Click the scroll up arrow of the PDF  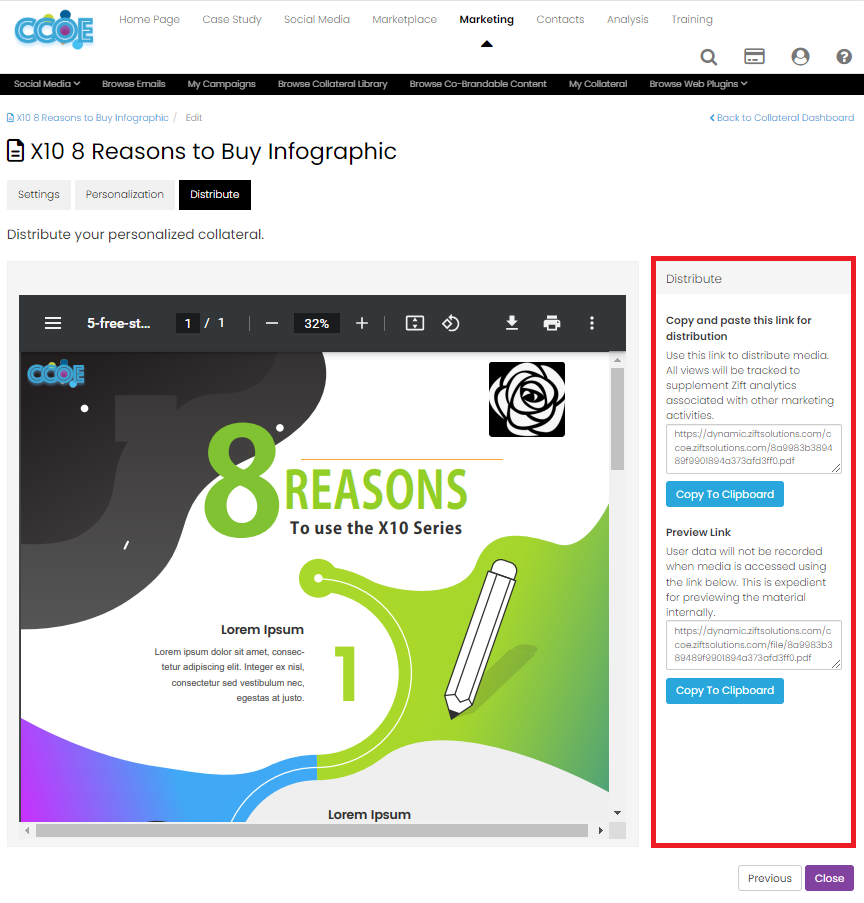tap(617, 360)
